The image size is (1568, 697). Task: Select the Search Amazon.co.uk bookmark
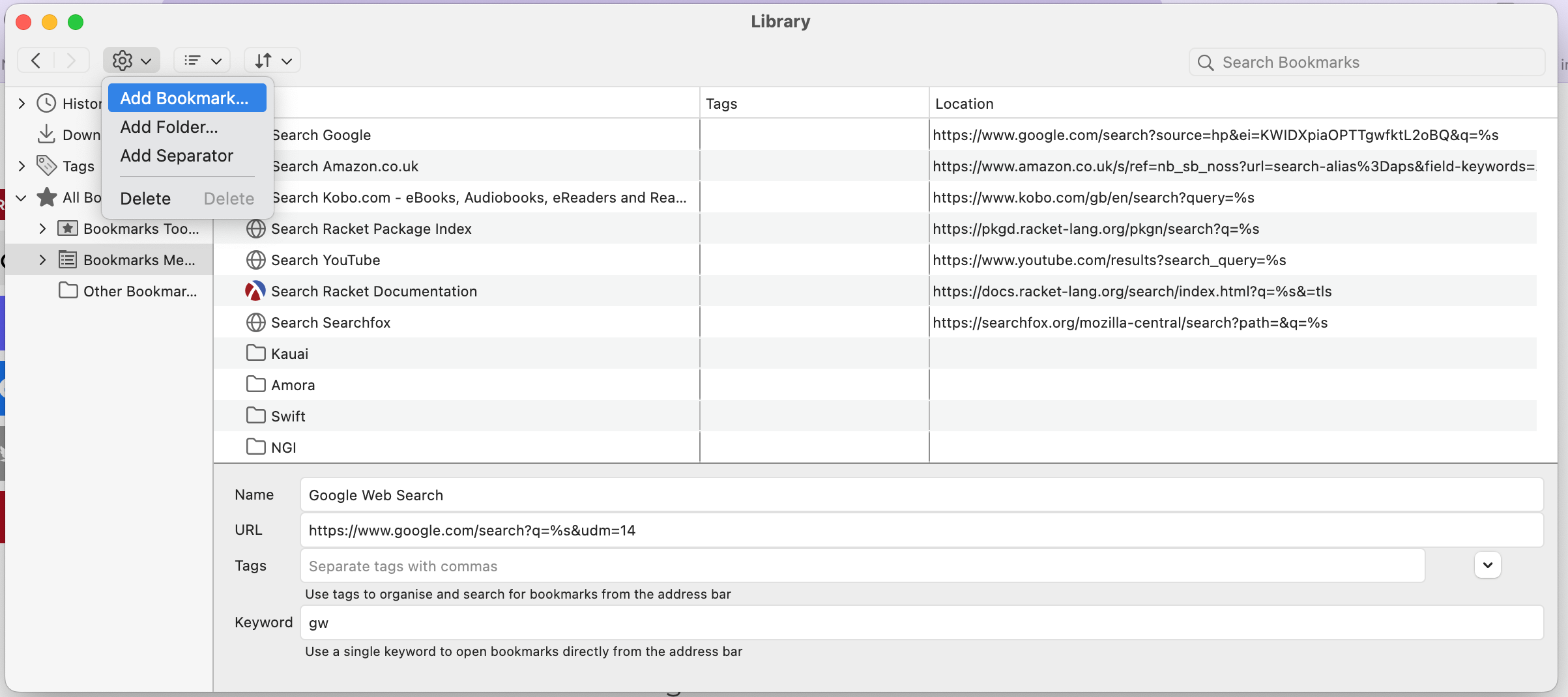(x=875, y=166)
